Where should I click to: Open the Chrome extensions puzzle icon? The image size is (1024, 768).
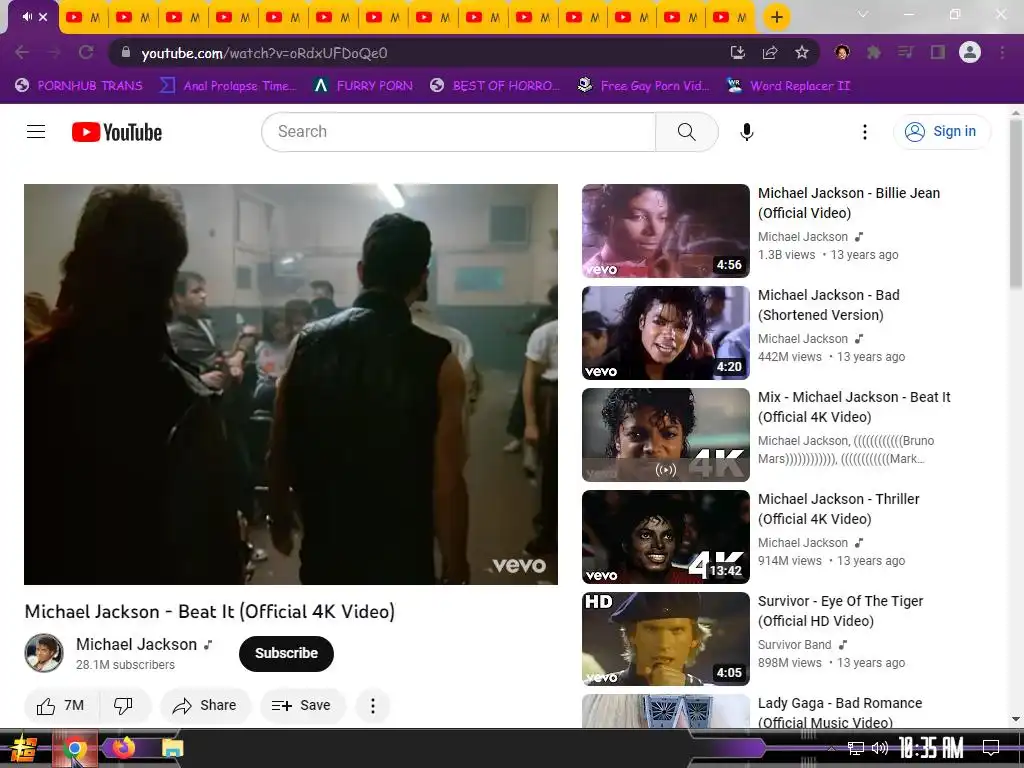coord(874,52)
